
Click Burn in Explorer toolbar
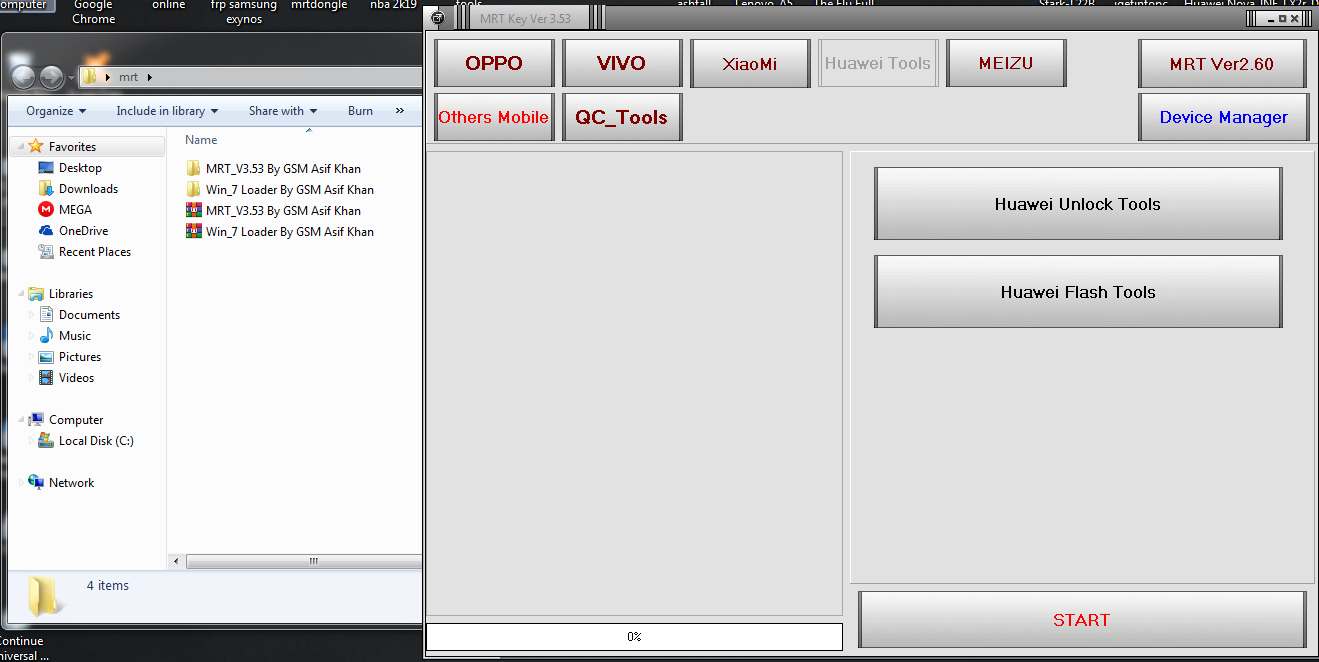point(360,111)
